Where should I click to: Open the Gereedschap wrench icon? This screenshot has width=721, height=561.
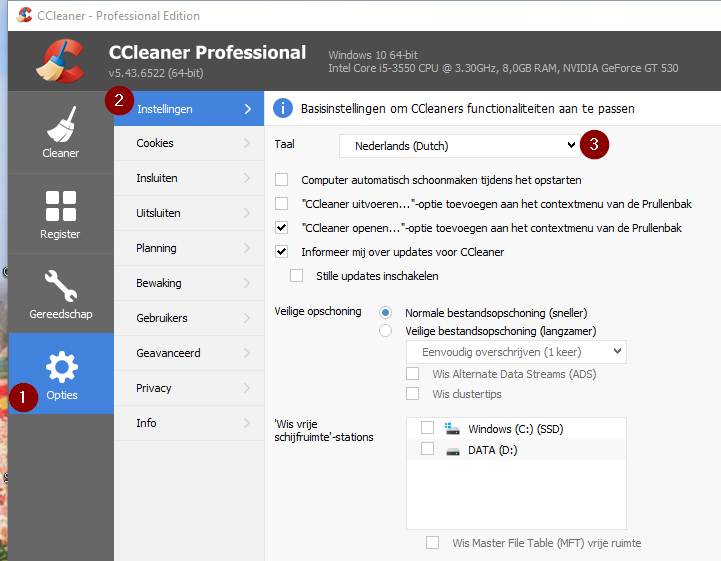(x=61, y=286)
